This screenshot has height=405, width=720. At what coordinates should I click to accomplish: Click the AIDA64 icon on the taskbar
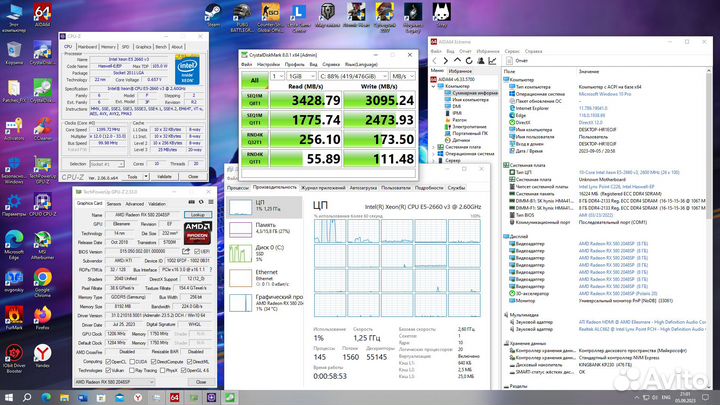pyautogui.click(x=174, y=397)
